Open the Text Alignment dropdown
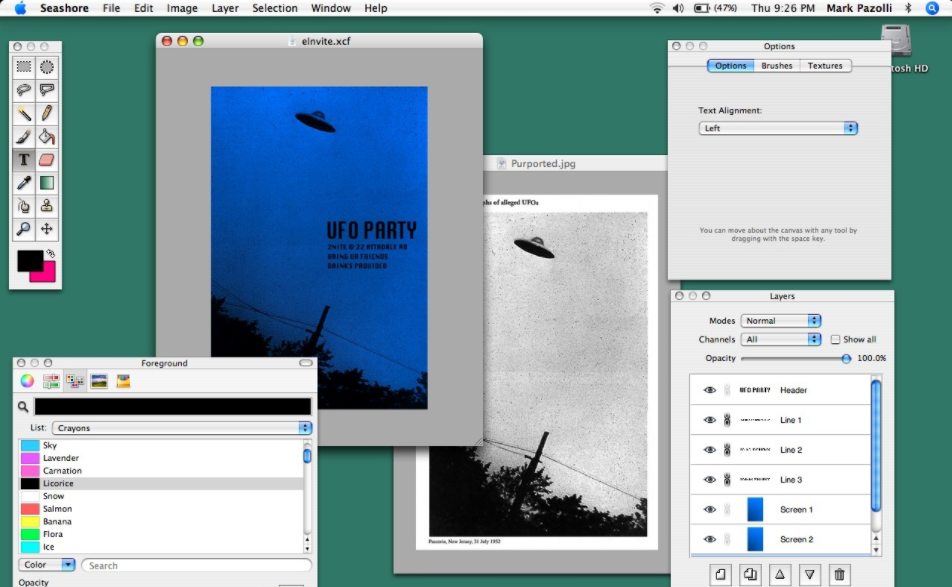Screen dimensions: 952x587 778,128
